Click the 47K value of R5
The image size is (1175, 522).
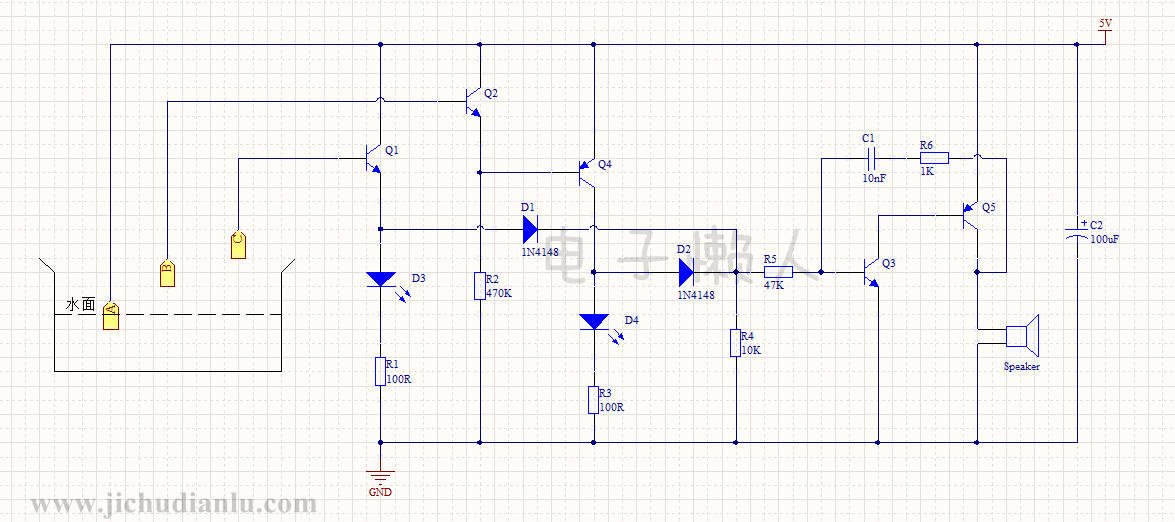click(x=774, y=285)
